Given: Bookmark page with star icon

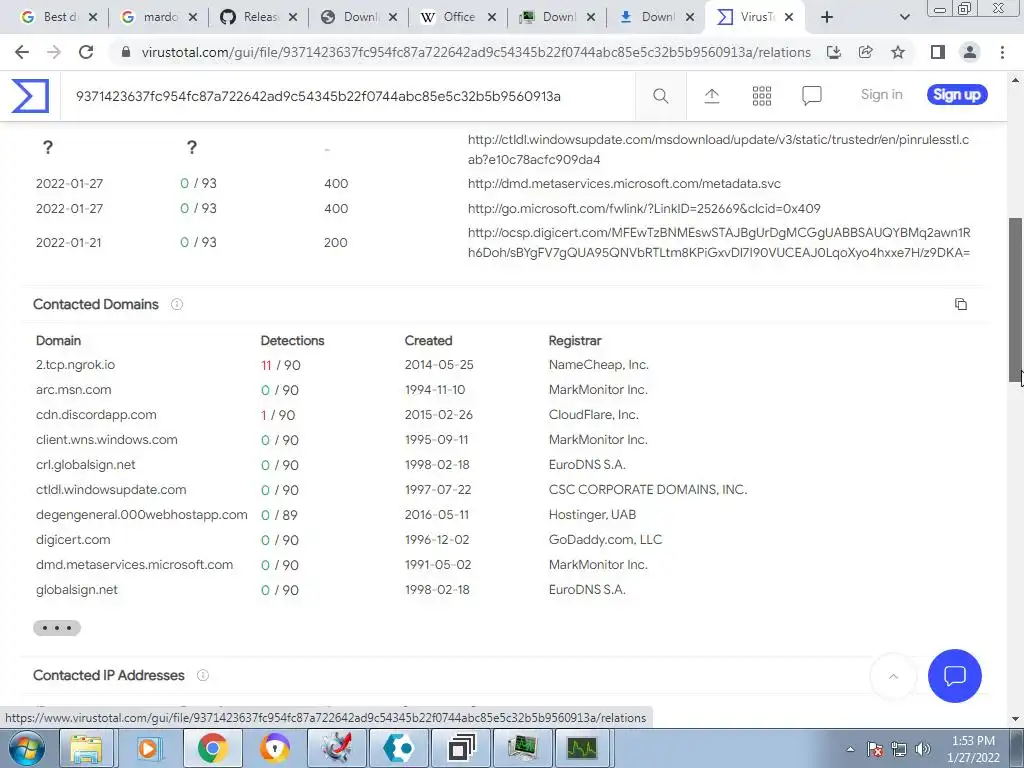Looking at the screenshot, I should [x=898, y=52].
